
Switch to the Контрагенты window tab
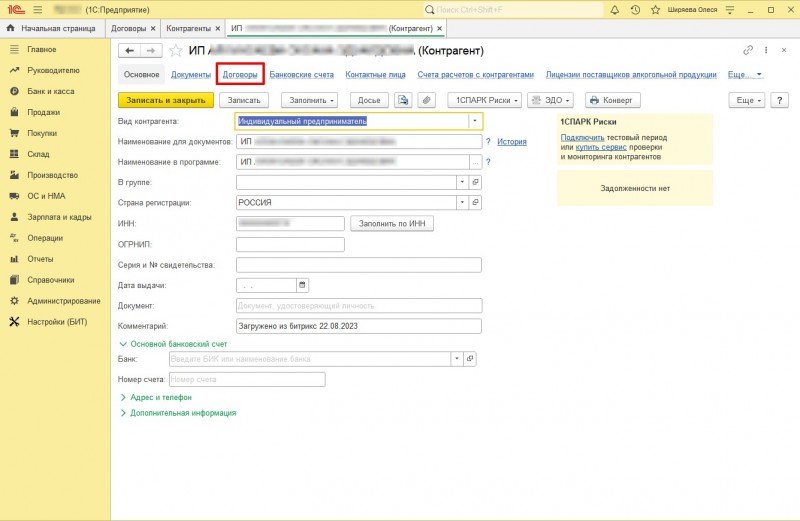188,29
